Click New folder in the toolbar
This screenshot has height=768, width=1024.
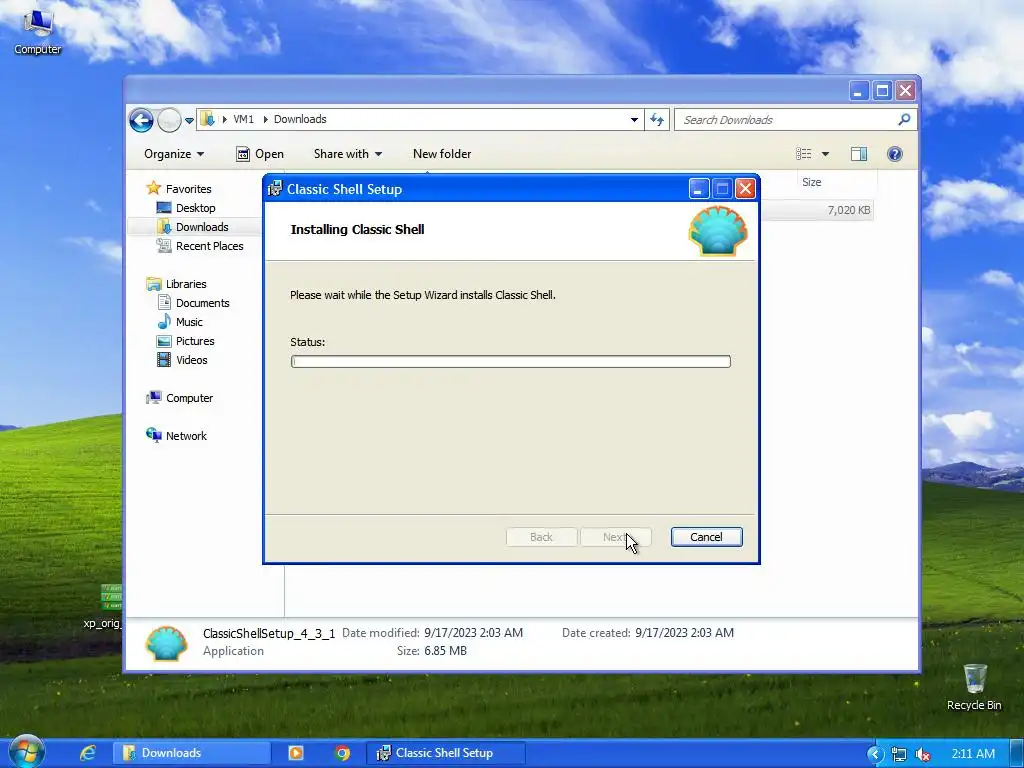click(x=442, y=154)
